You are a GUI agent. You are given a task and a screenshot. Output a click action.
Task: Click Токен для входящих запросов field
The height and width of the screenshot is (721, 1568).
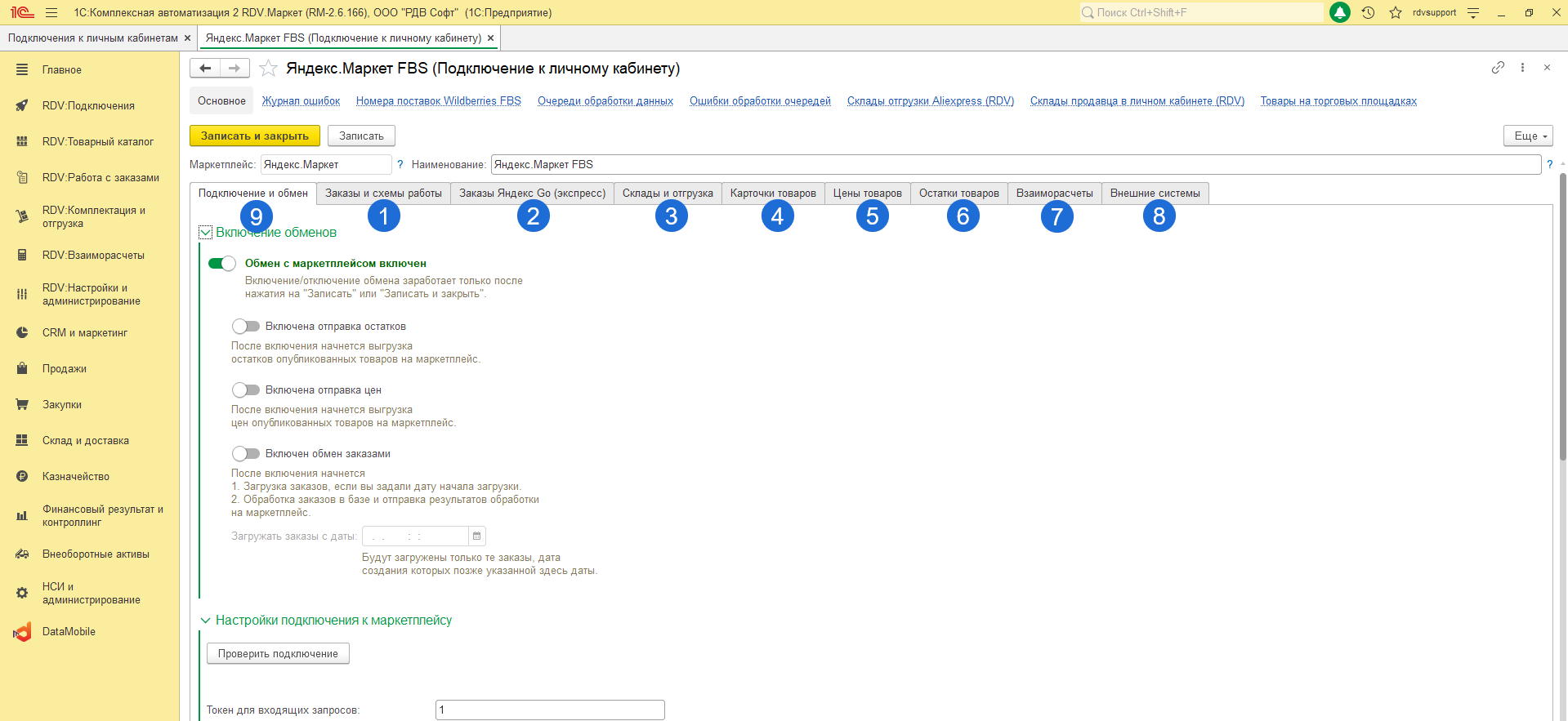pyautogui.click(x=550, y=710)
